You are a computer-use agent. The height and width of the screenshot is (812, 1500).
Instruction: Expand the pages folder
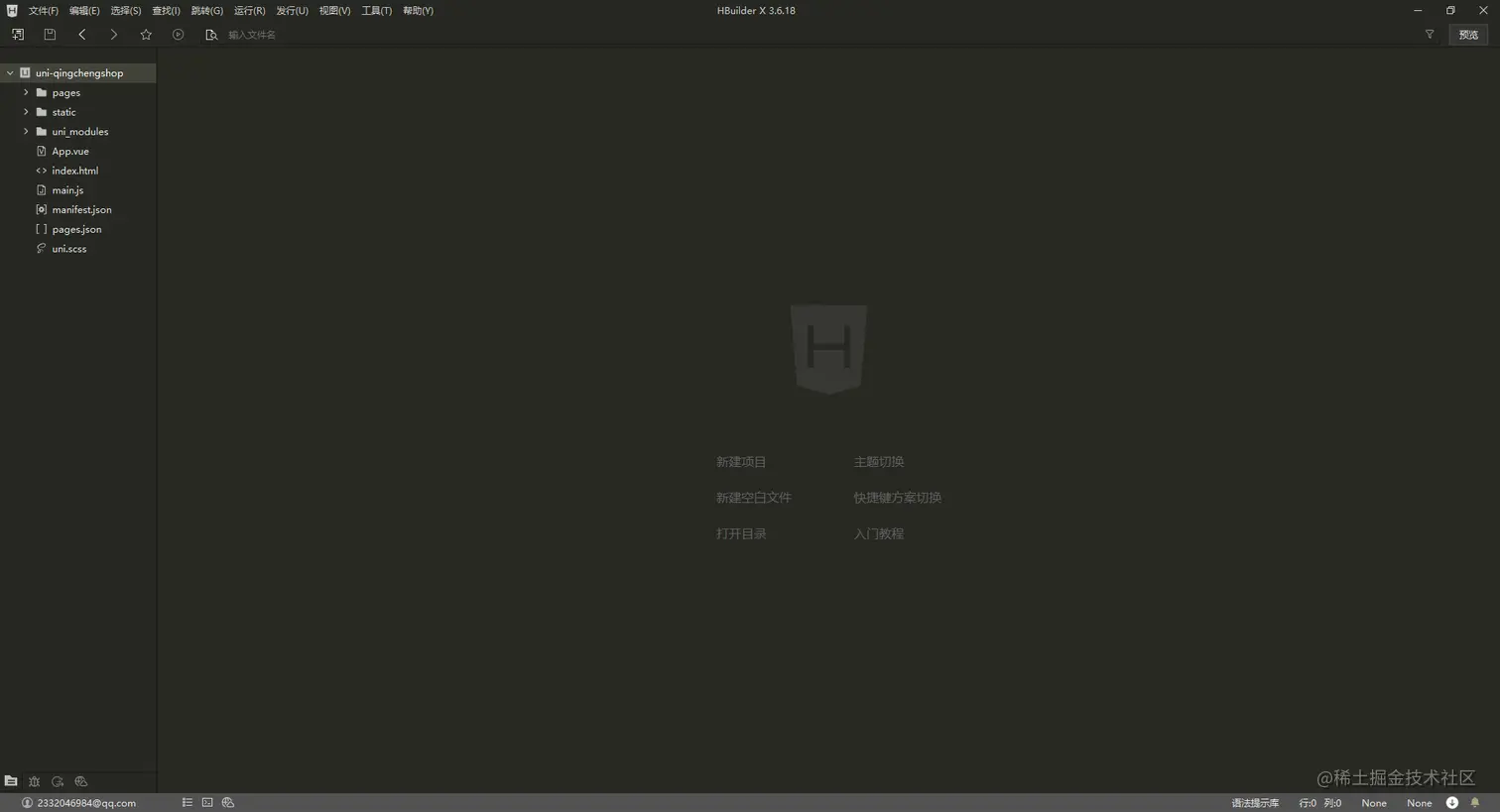tap(26, 92)
